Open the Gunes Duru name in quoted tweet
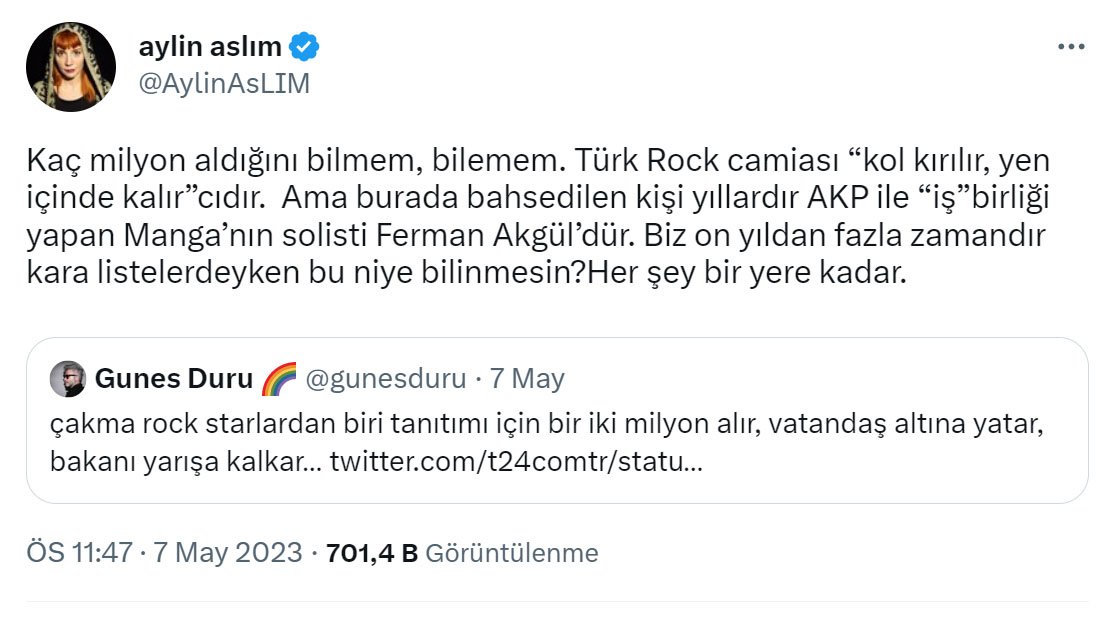The width and height of the screenshot is (1104, 622). click(x=174, y=379)
